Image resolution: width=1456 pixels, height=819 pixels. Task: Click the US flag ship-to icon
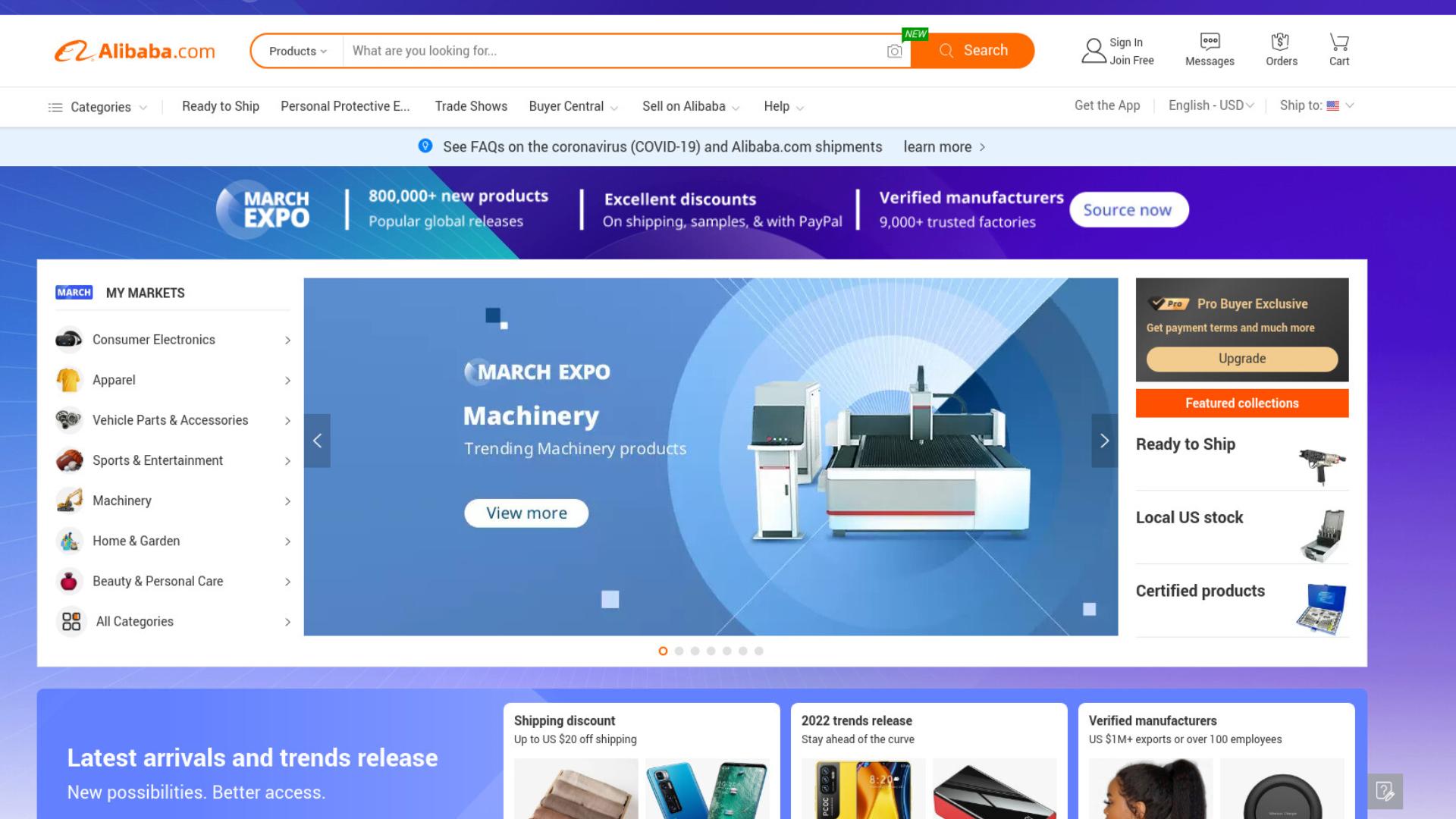coord(1332,106)
